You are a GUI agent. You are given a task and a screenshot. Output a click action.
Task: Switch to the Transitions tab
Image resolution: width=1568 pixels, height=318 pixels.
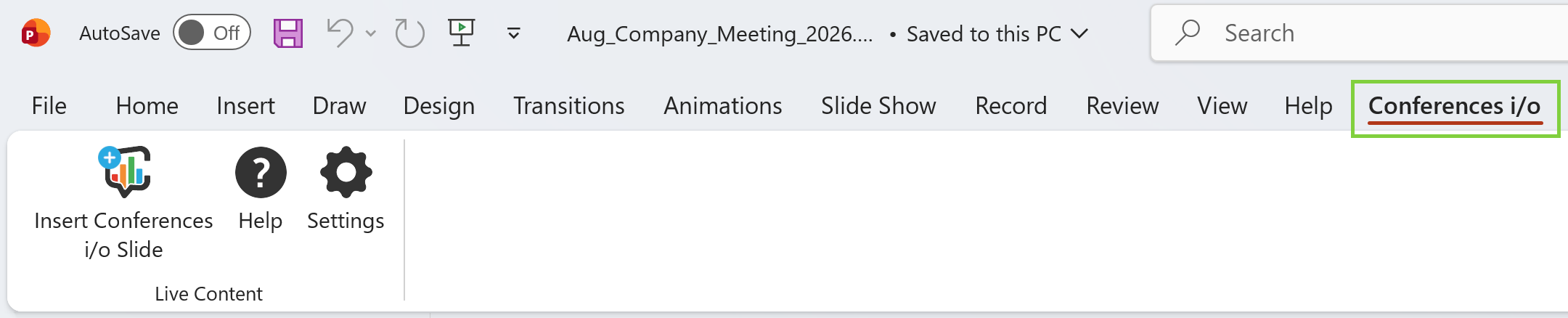(x=568, y=106)
